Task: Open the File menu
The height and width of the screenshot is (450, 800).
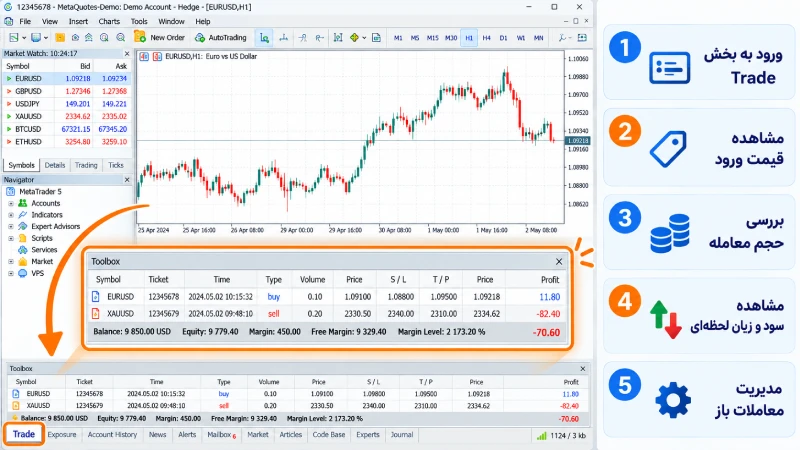Action: pyautogui.click(x=25, y=21)
